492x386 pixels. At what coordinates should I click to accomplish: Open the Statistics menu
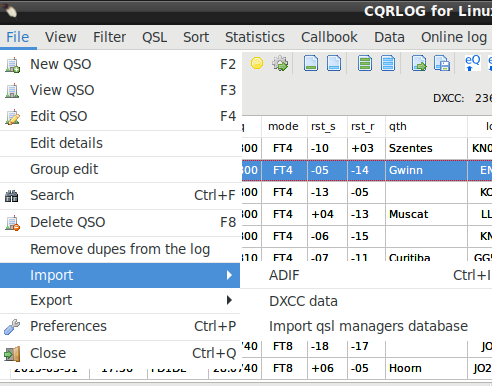click(x=255, y=37)
